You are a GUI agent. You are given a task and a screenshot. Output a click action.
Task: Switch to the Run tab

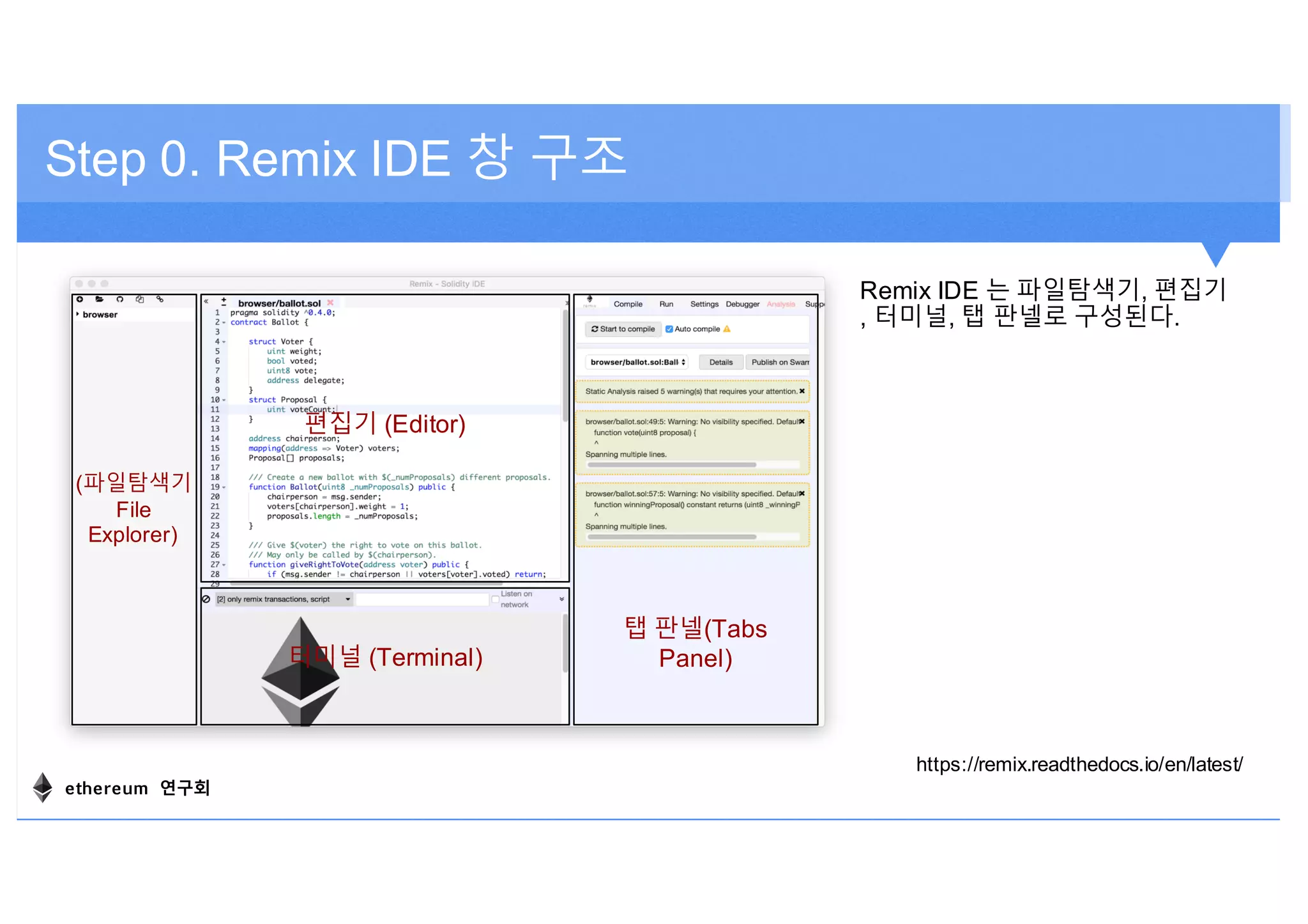coord(666,304)
